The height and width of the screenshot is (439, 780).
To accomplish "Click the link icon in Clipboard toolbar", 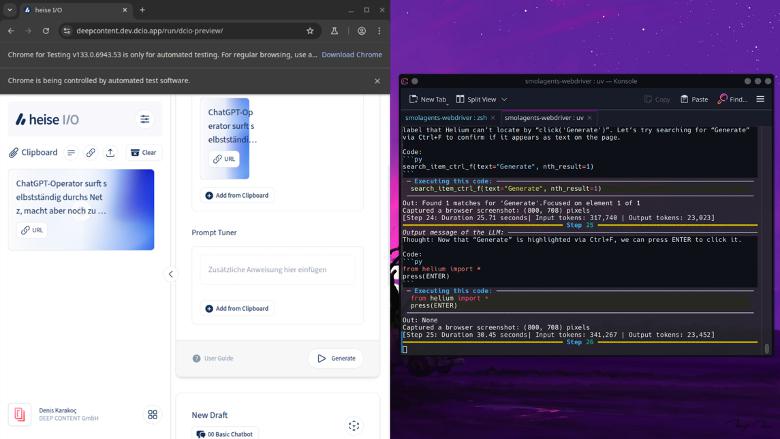I will tap(90, 153).
